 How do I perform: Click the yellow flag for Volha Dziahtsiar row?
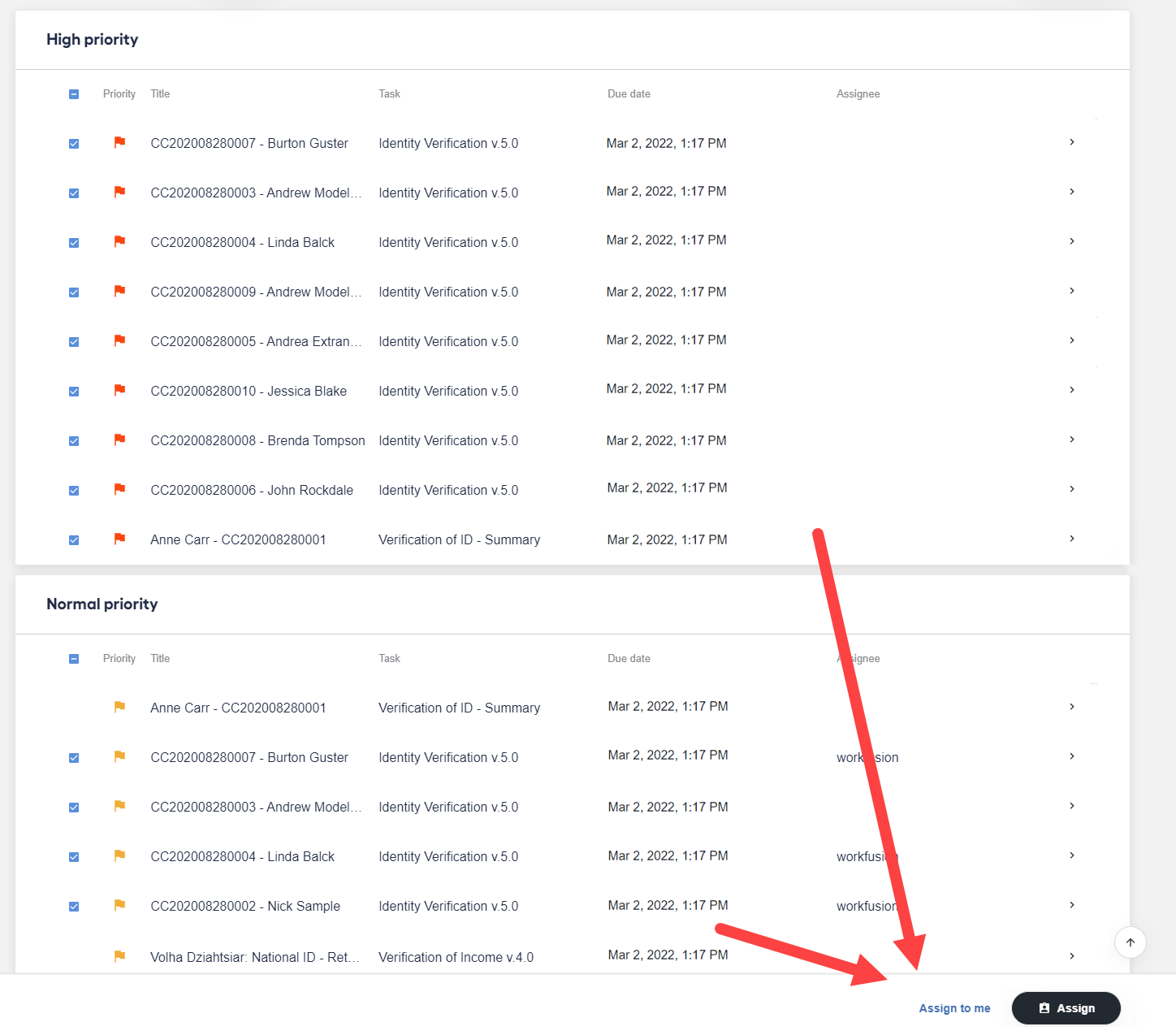click(x=119, y=956)
